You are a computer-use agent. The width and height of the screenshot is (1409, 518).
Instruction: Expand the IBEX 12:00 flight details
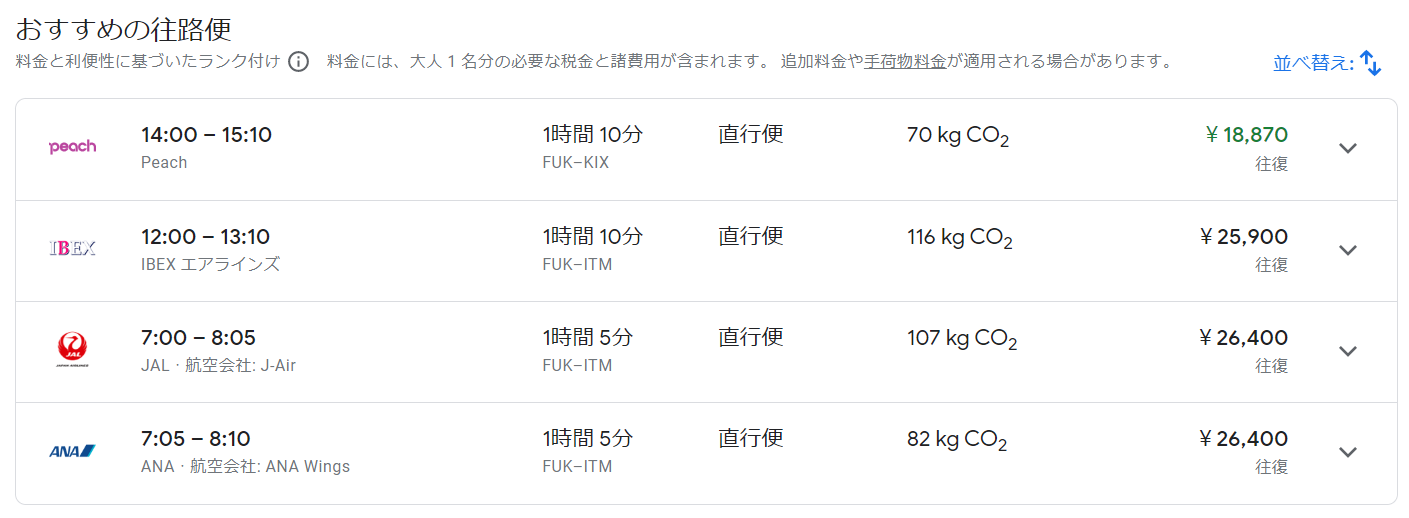coord(1348,250)
